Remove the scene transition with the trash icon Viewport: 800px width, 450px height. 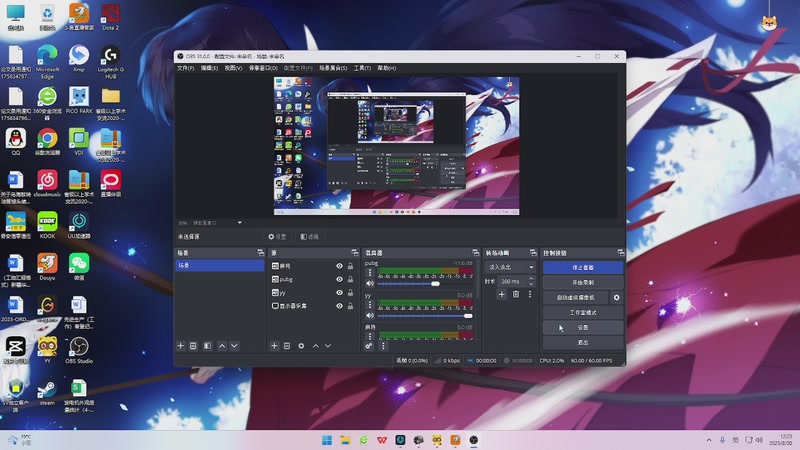coord(516,294)
